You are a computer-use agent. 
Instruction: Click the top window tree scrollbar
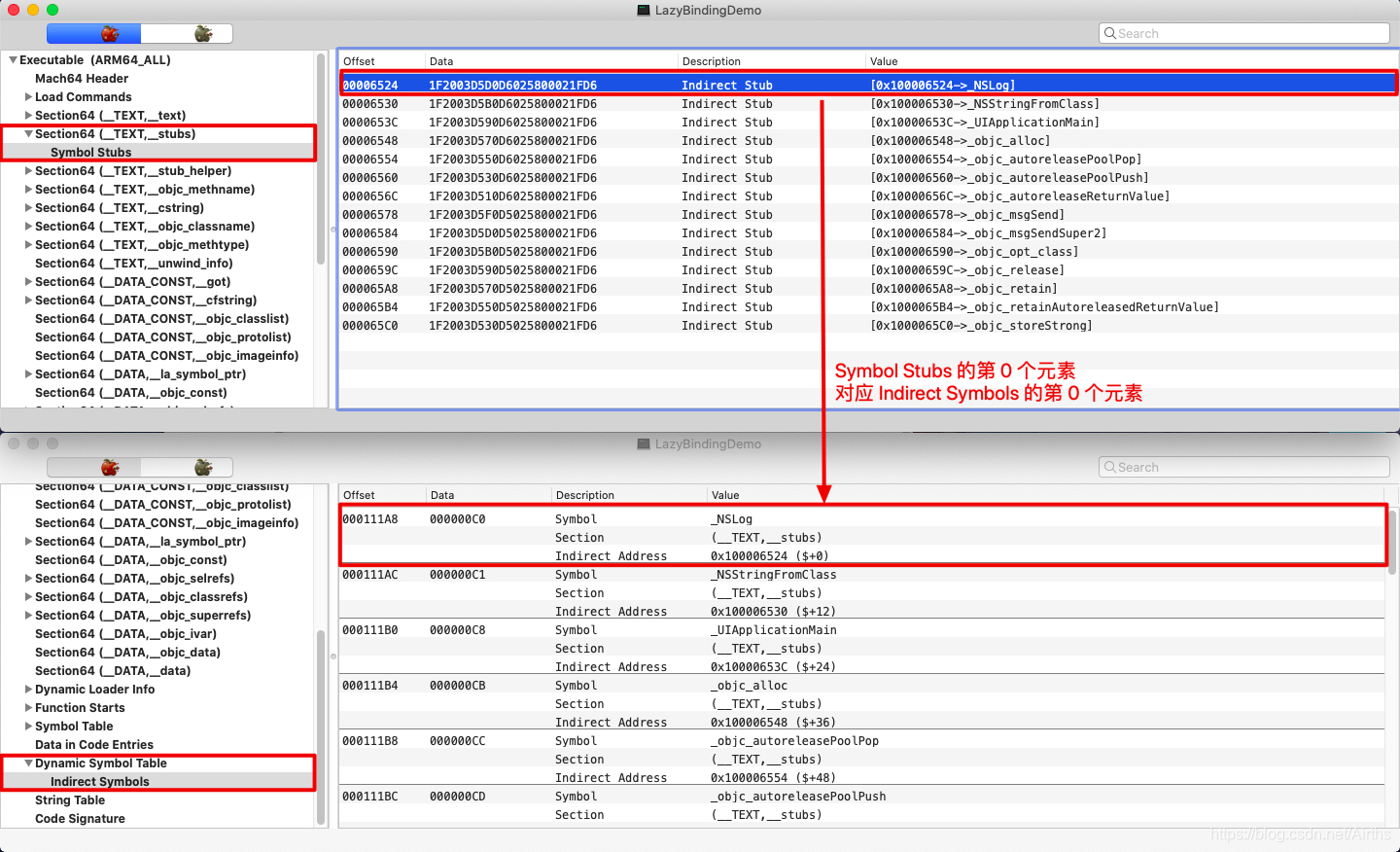pyautogui.click(x=321, y=160)
